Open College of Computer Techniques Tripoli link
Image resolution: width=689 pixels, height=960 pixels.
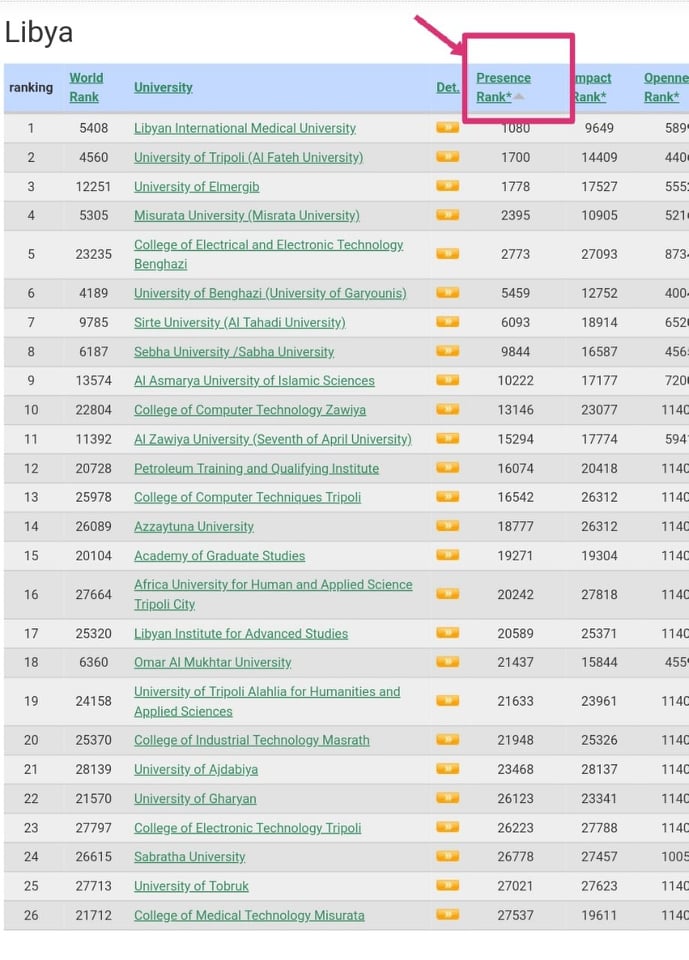(x=247, y=497)
